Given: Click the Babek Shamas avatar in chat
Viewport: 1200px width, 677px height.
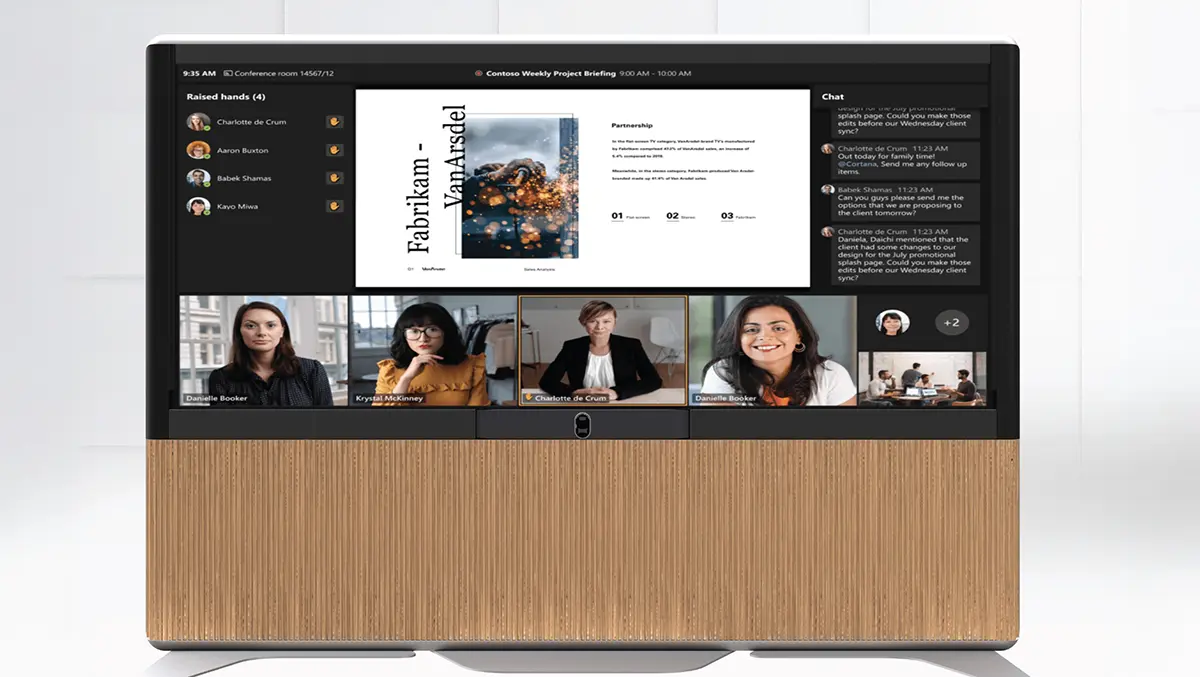Looking at the screenshot, I should tap(828, 189).
